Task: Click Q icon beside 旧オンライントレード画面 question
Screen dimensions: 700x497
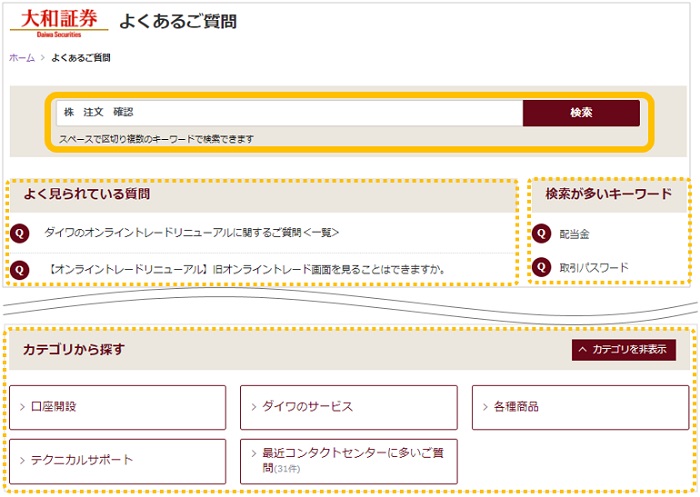Action: [19, 269]
